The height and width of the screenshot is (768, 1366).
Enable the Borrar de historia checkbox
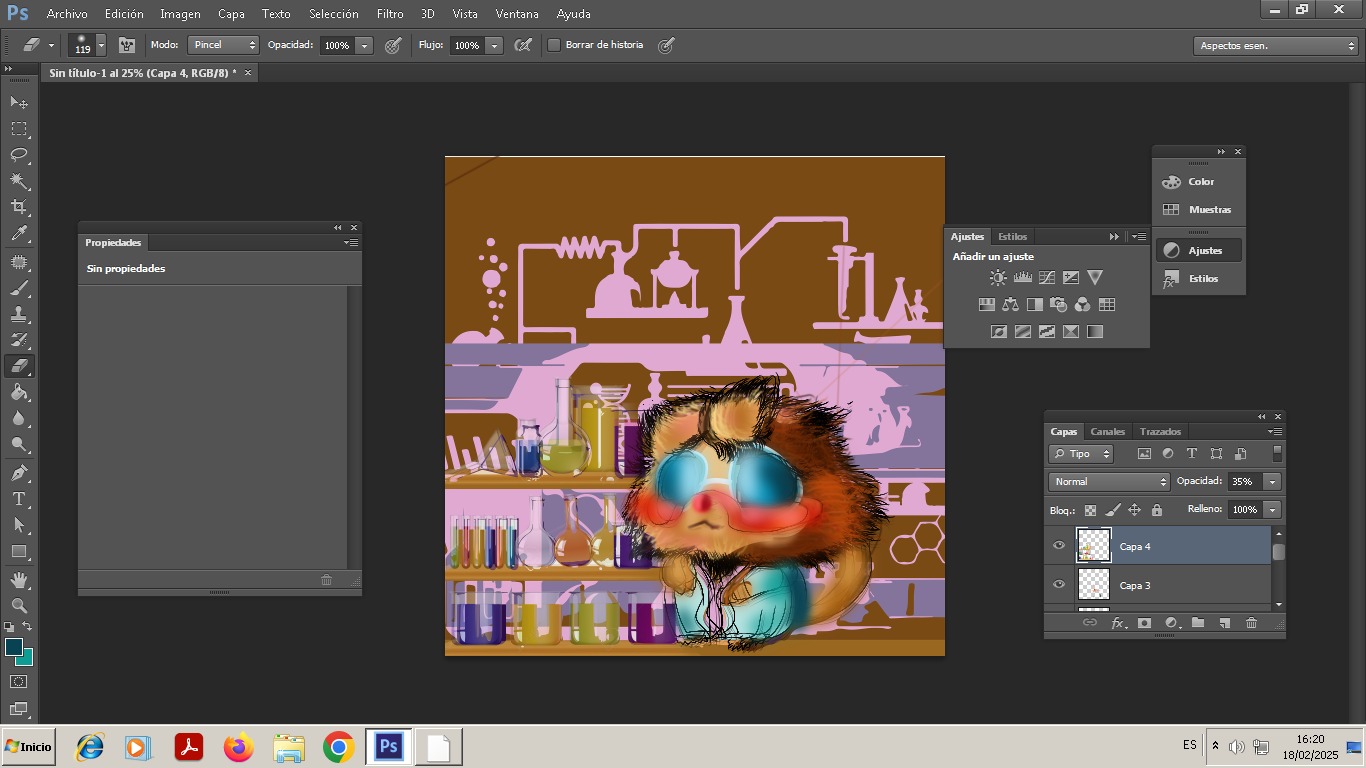coord(554,45)
